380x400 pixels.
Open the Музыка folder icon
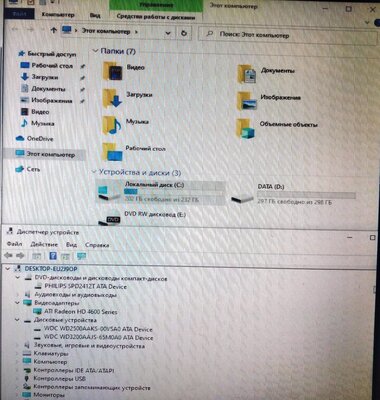[112, 125]
